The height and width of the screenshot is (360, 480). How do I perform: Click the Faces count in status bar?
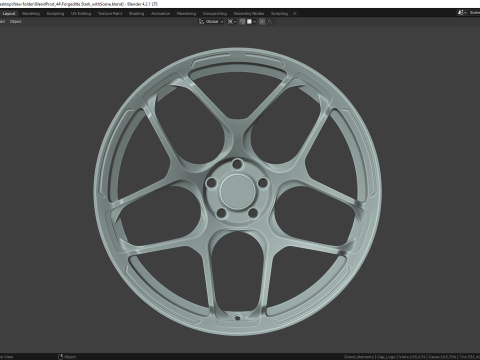[x=443, y=357]
